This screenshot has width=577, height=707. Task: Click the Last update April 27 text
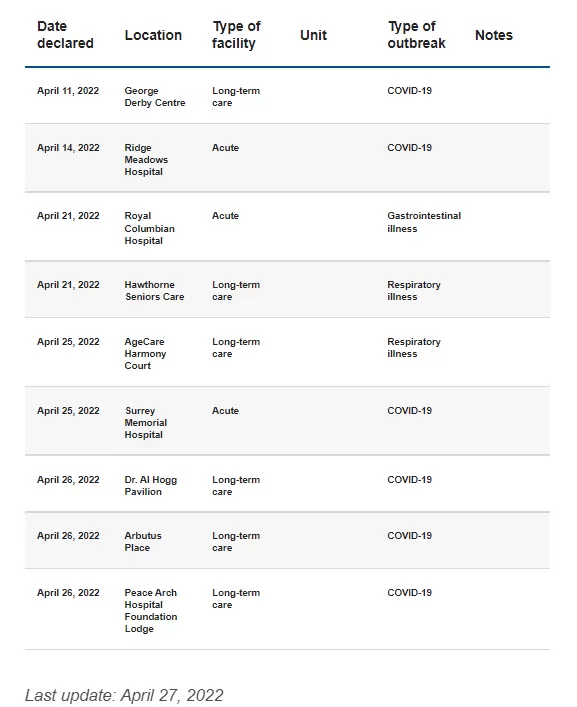[x=124, y=695]
